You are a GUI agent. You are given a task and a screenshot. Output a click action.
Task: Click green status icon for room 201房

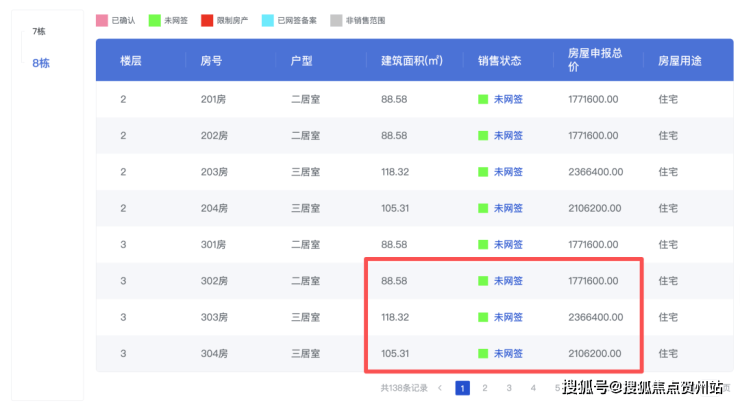pos(483,99)
